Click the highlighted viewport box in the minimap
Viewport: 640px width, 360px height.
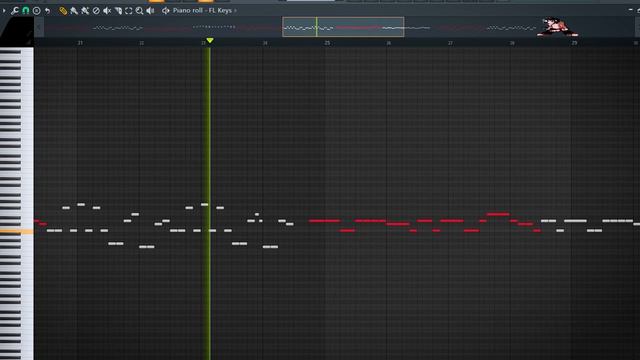[x=343, y=27]
